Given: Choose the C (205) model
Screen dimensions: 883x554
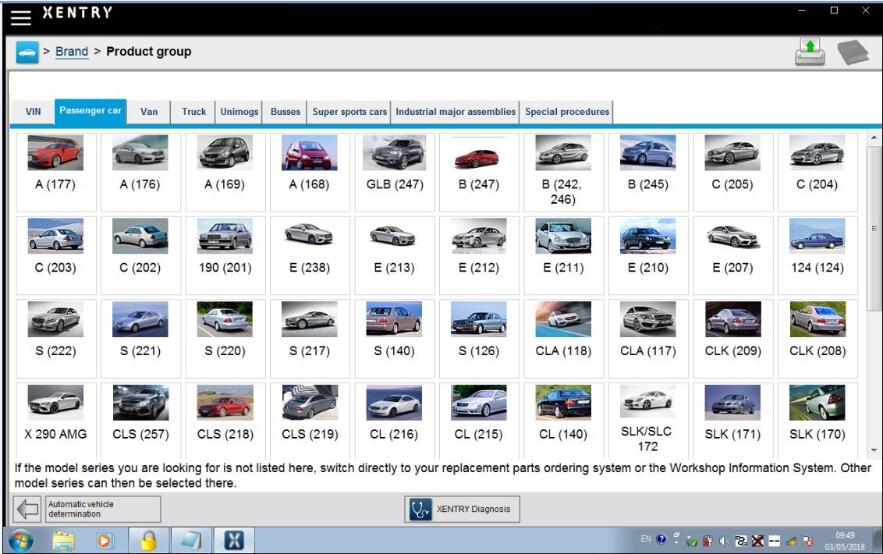Looking at the screenshot, I should click(733, 172).
